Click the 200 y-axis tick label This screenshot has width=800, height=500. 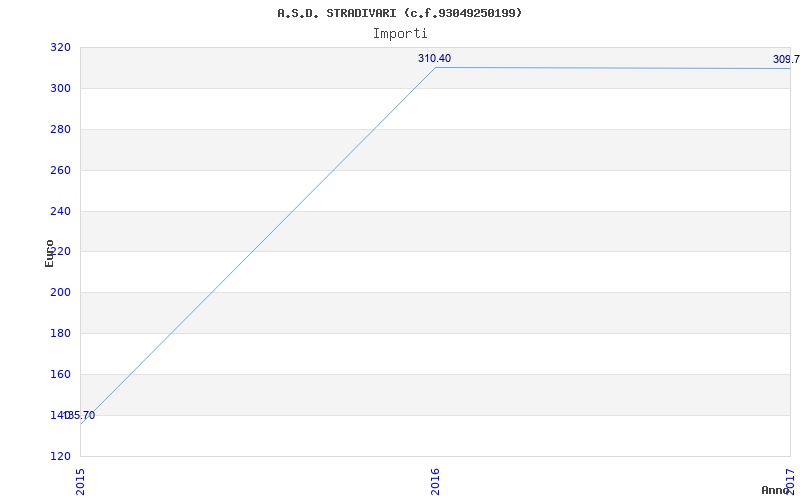point(60,292)
